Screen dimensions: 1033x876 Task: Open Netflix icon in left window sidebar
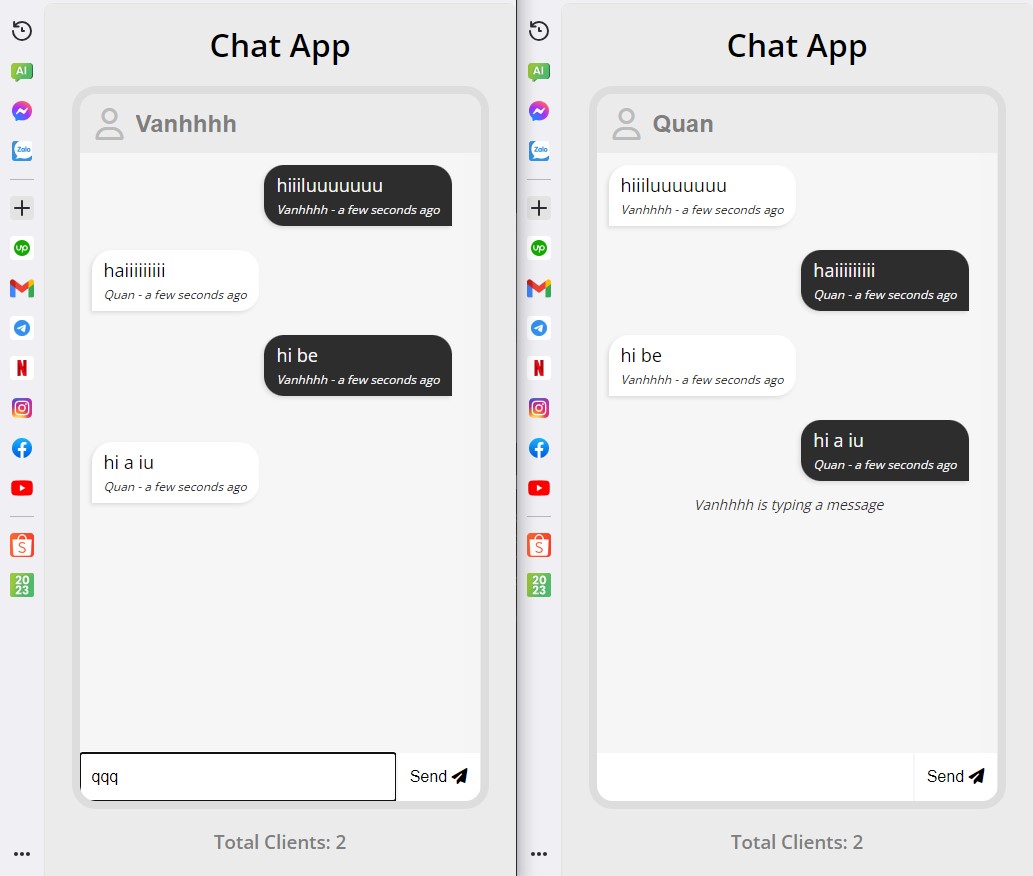point(22,368)
